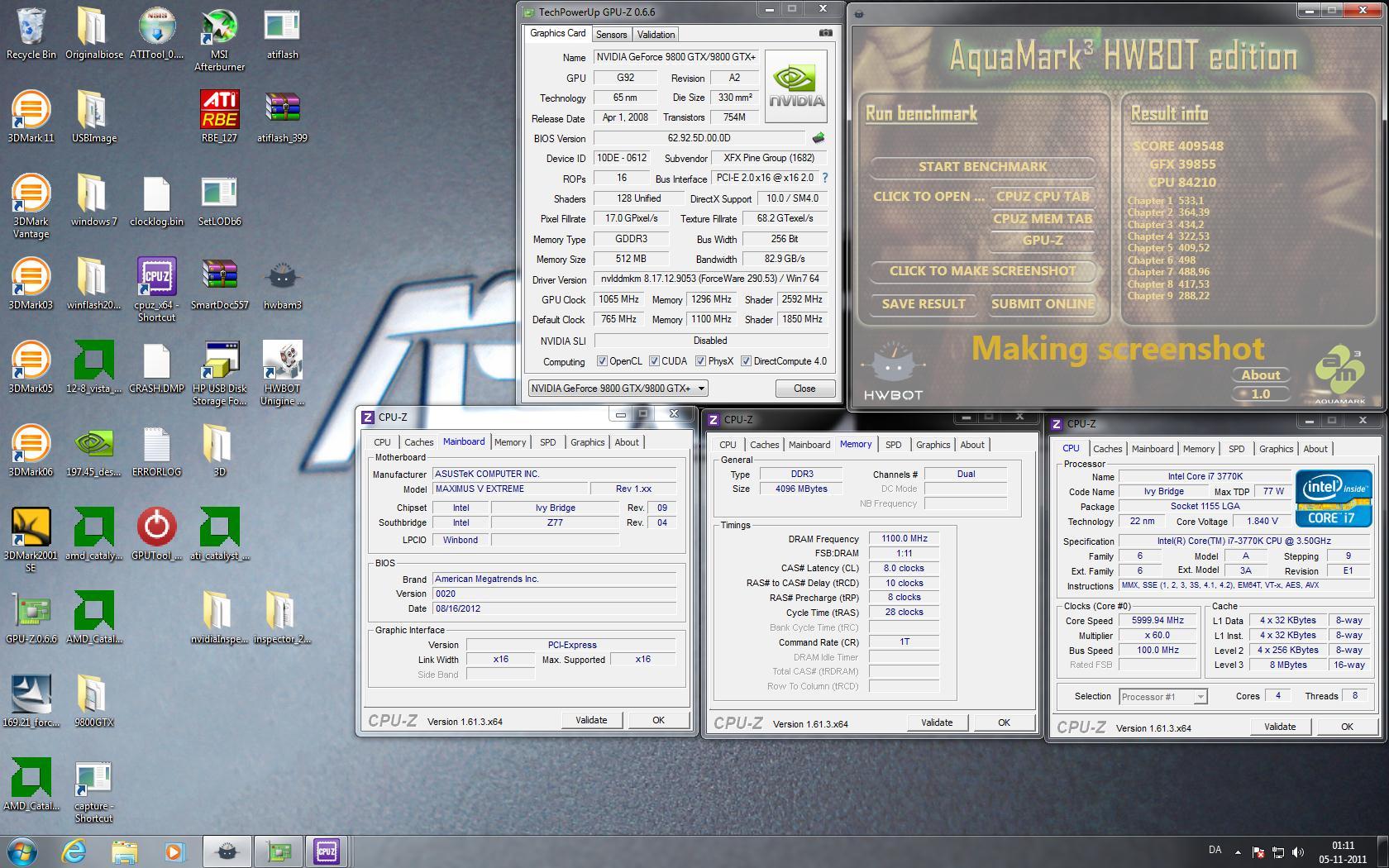Open SmartDoc557 archive icon
This screenshot has width=1389, height=868.
point(219,284)
